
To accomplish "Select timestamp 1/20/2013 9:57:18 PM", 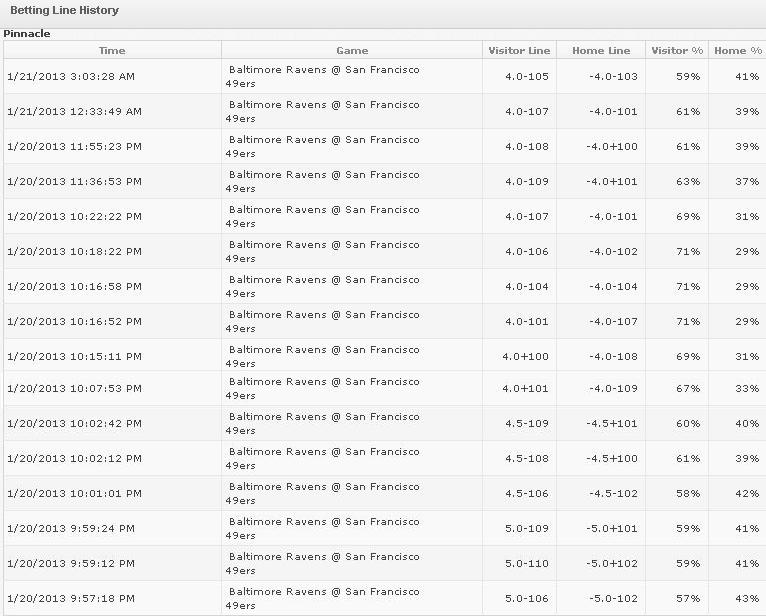I will click(71, 599).
